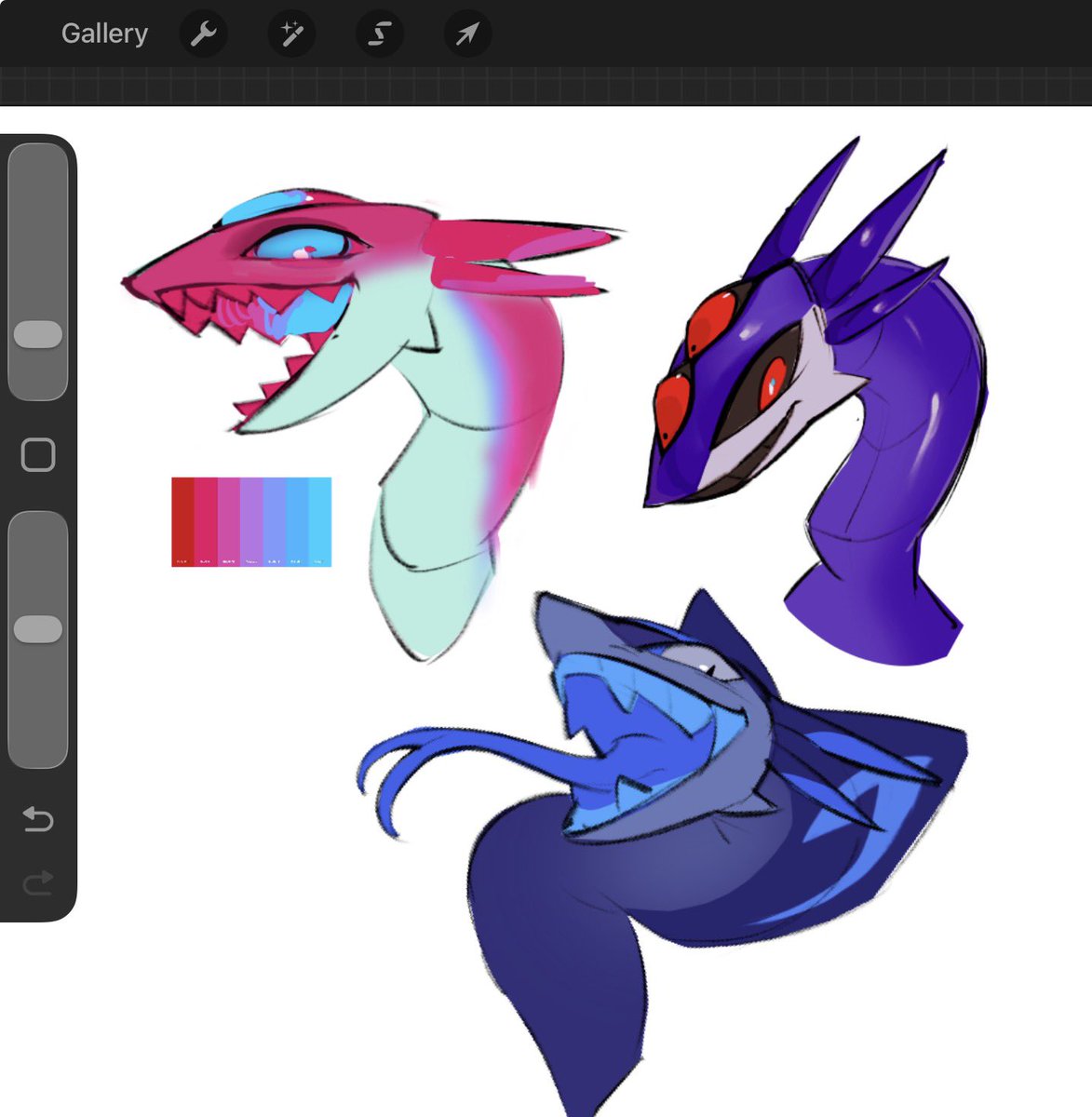Activate the Selection tool
Viewport: 1092px width, 1117px height.
(379, 34)
